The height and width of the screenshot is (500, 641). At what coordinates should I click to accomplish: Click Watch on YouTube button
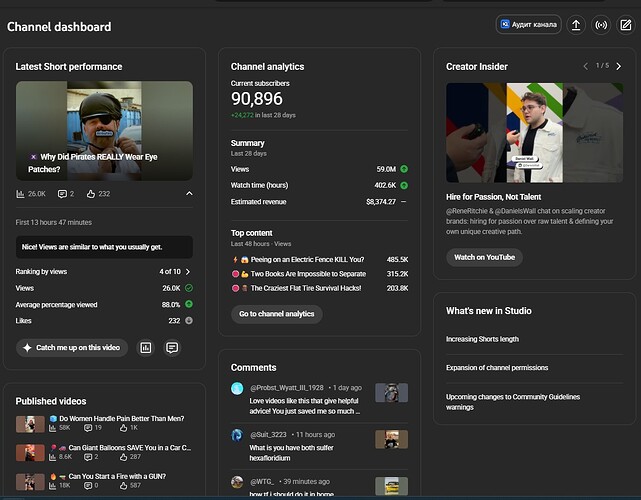(x=484, y=258)
